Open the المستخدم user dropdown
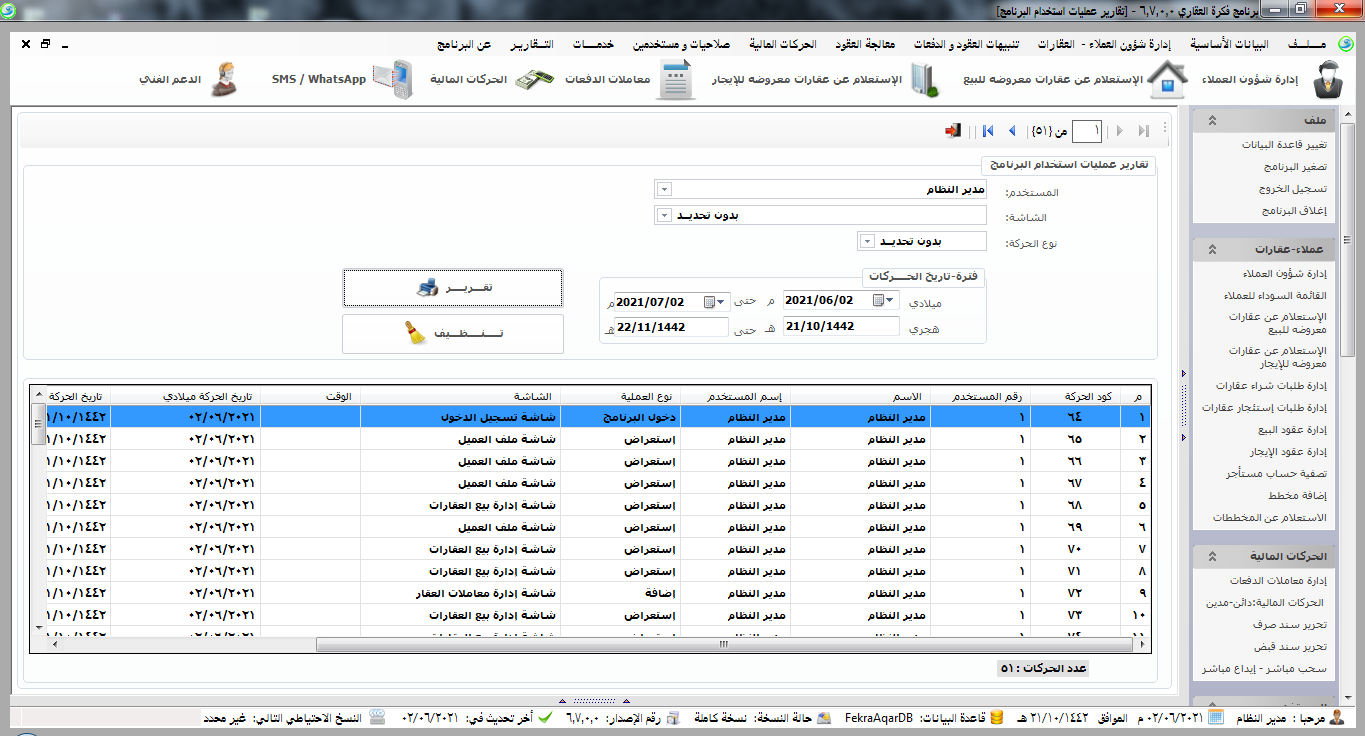Viewport: 1365px width, 736px height. click(x=663, y=190)
